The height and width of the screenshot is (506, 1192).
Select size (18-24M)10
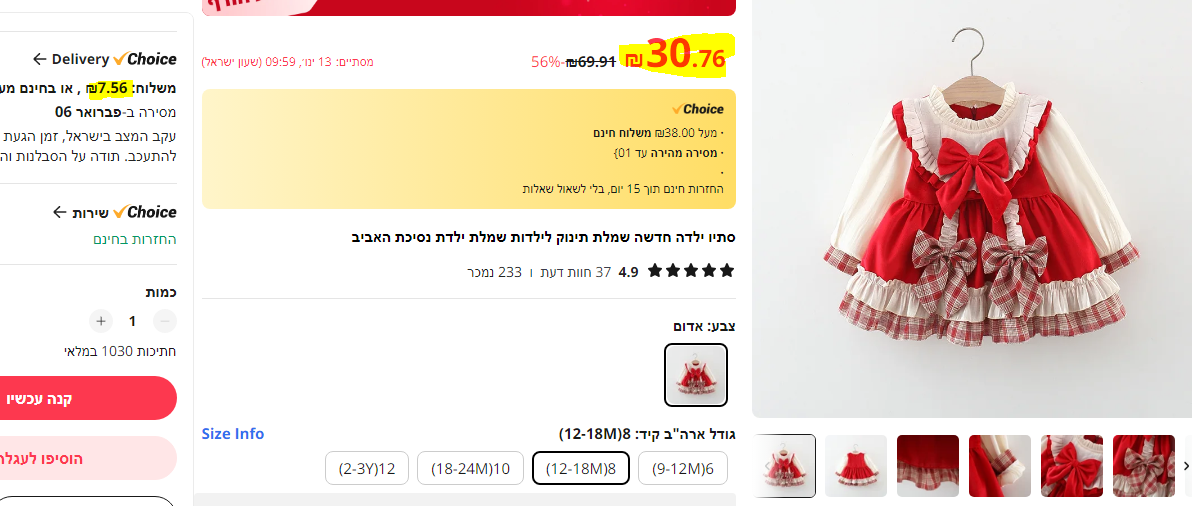point(470,468)
